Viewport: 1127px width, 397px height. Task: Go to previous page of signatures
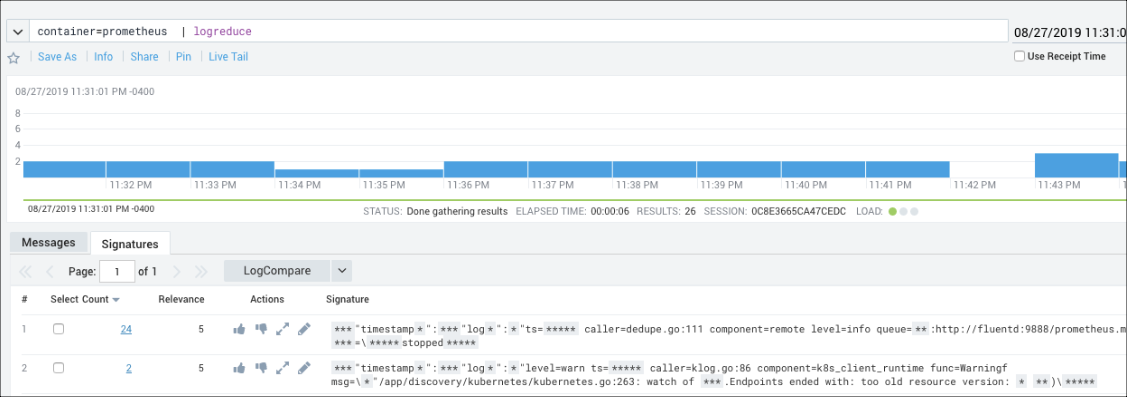coord(50,271)
